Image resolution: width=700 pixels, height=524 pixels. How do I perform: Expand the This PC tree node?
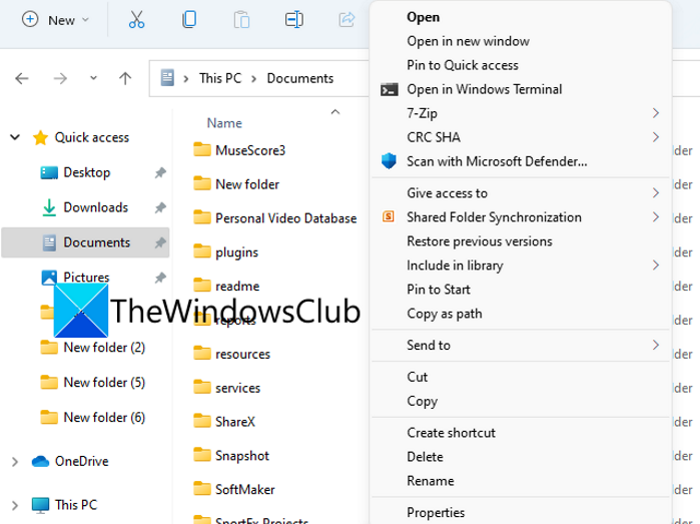tap(15, 505)
